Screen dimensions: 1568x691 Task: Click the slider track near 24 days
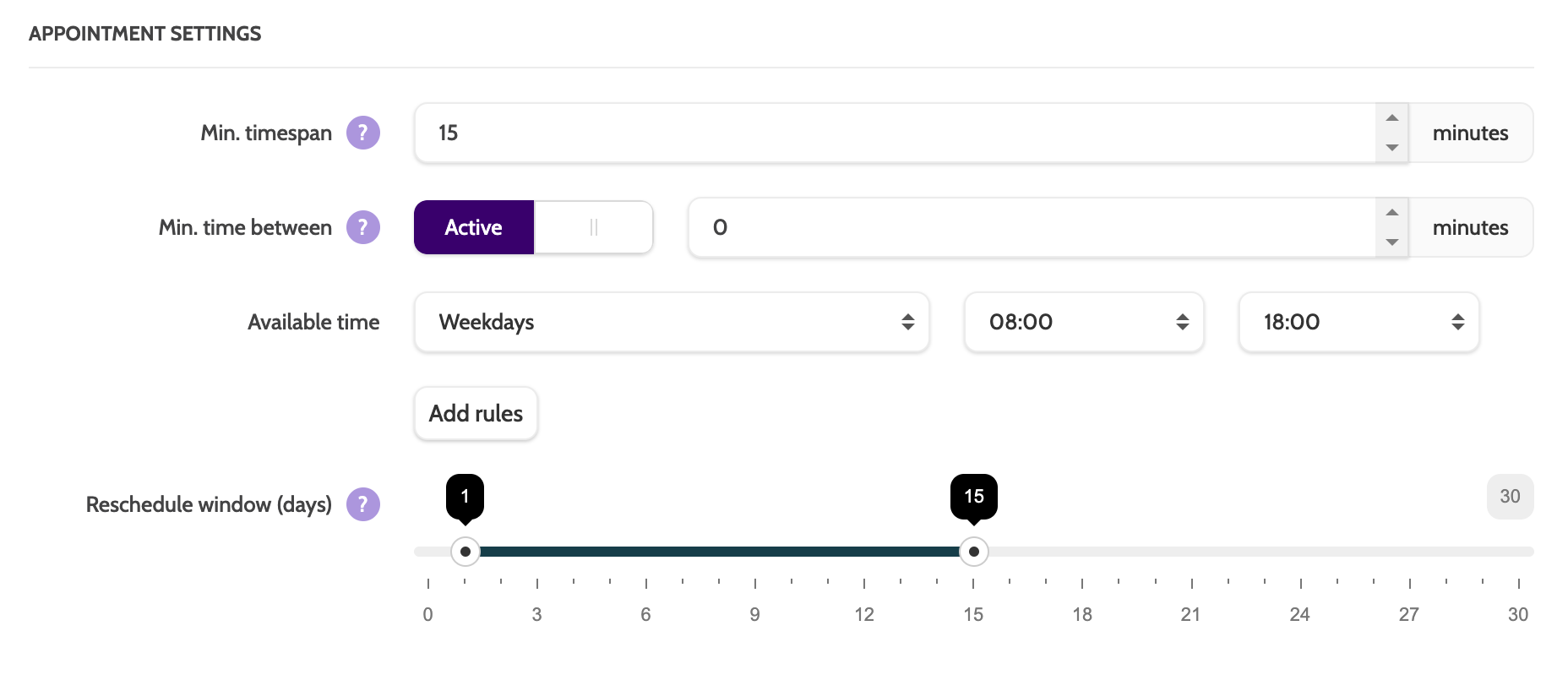pos(1300,552)
